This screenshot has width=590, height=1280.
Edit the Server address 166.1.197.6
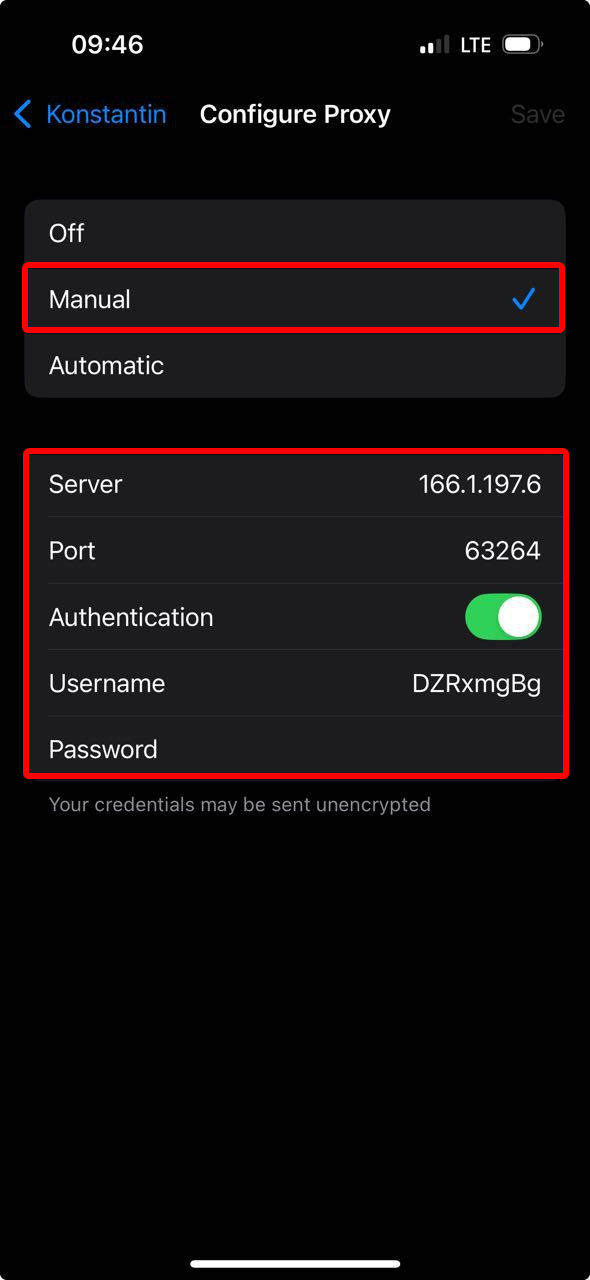[295, 484]
